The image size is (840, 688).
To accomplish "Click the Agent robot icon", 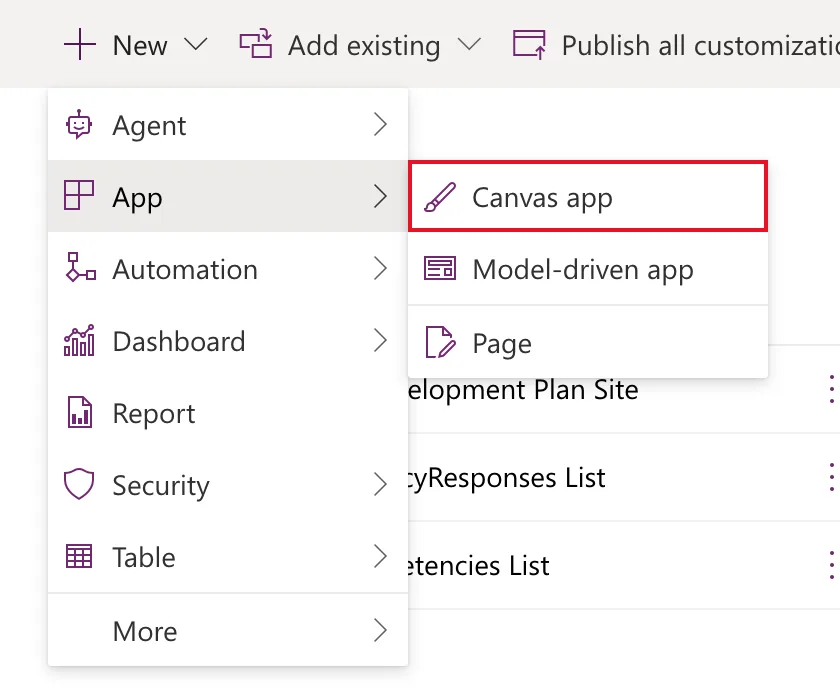I will [x=79, y=124].
